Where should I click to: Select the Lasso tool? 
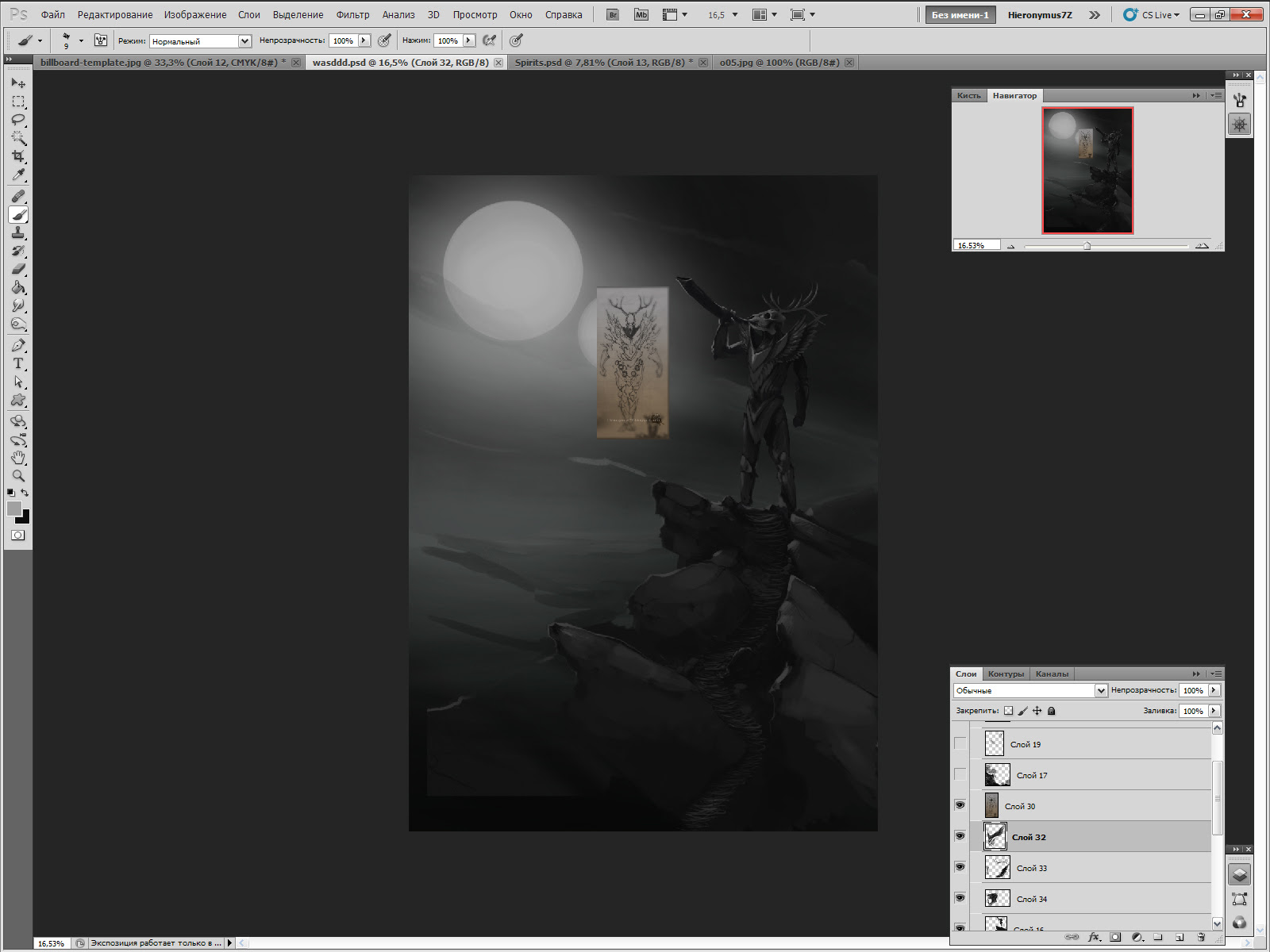tap(18, 120)
